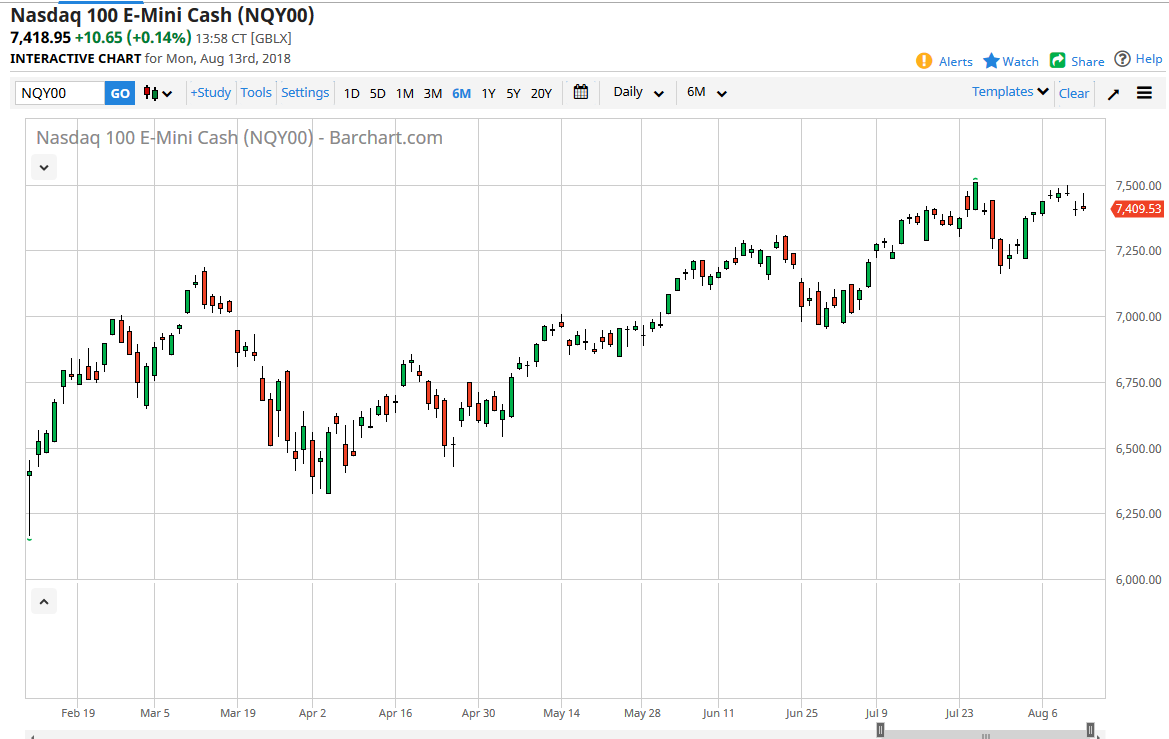Click the green Share icon
This screenshot has height=739, width=1169.
pyautogui.click(x=1058, y=61)
